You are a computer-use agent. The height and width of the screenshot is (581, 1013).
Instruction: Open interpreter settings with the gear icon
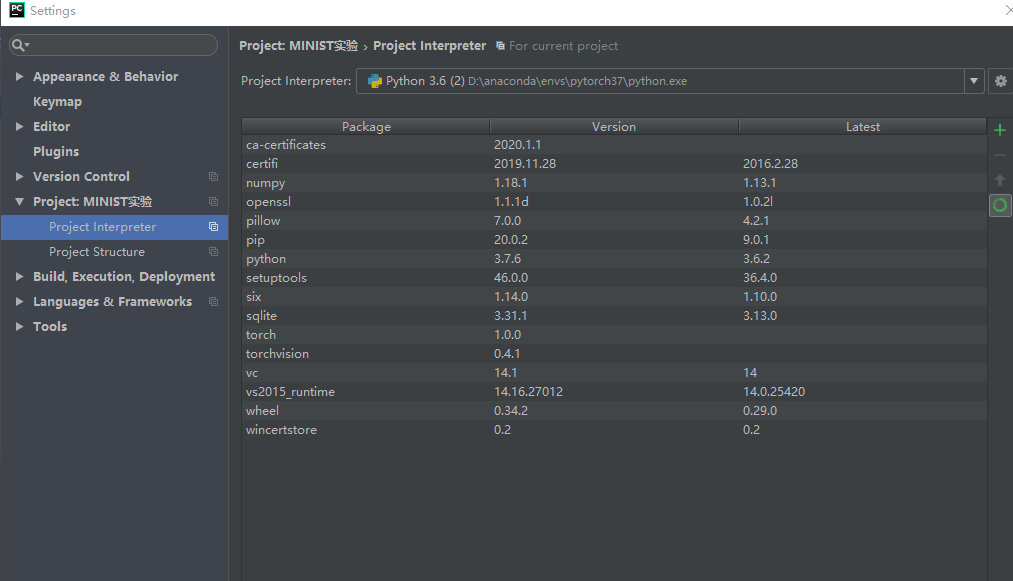tap(1000, 81)
